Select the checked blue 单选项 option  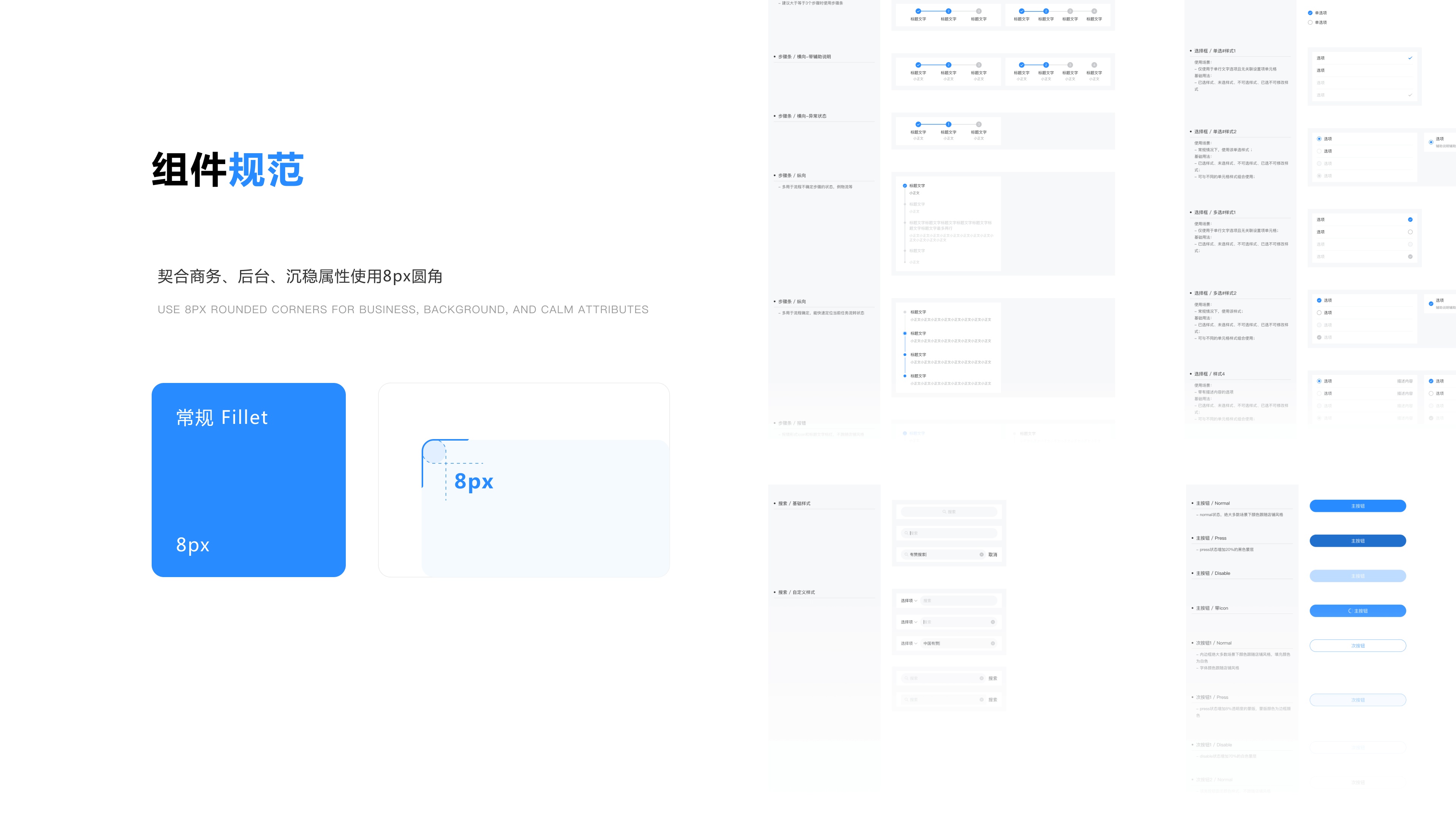coord(1310,13)
